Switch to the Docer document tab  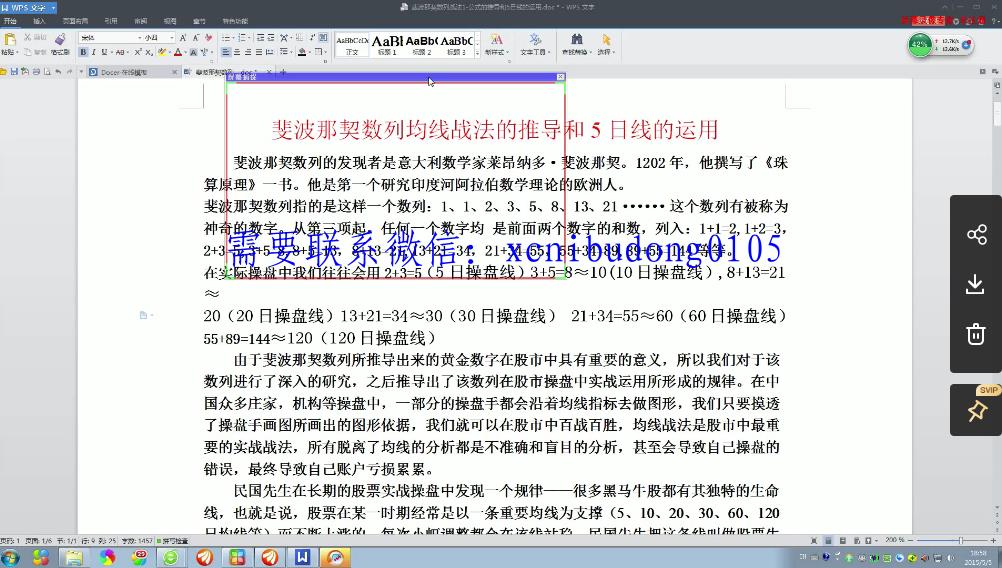point(124,72)
